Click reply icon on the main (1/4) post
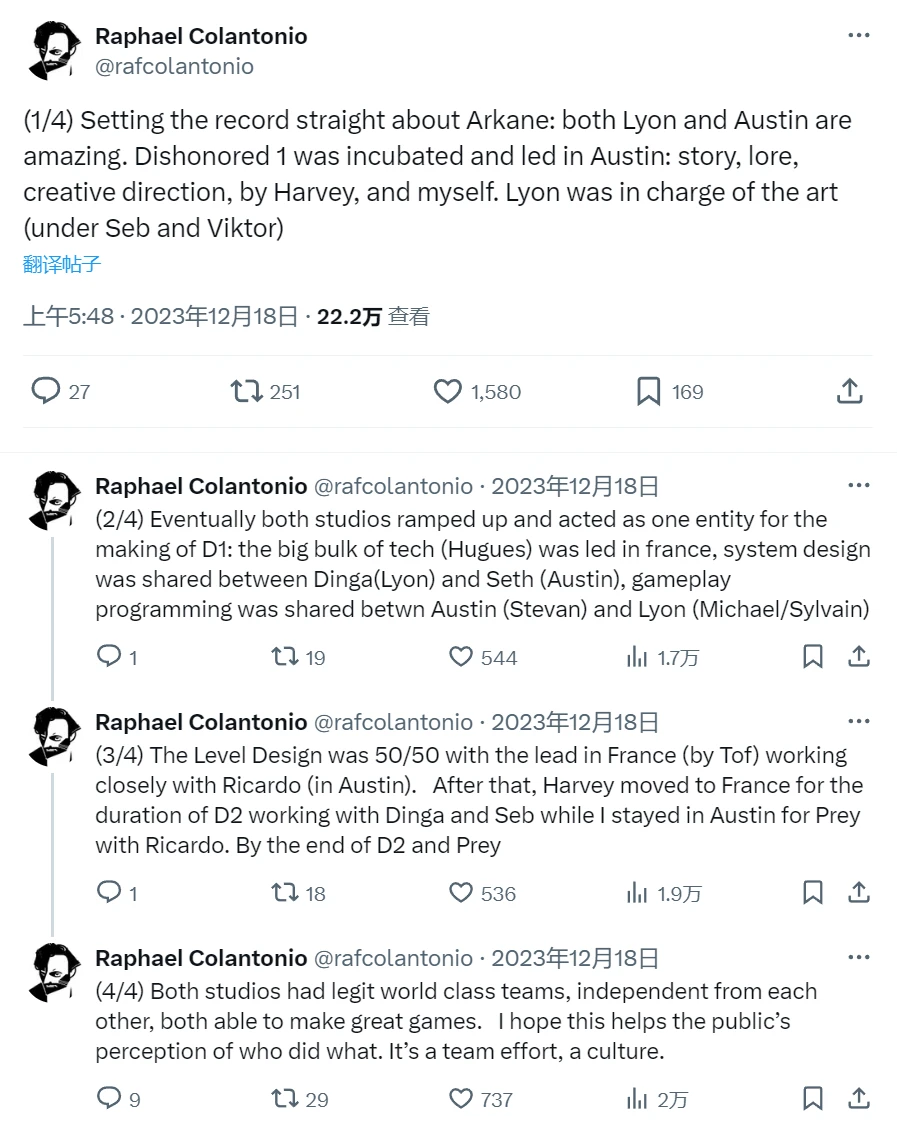Viewport: 897px width, 1131px height. pos(46,391)
